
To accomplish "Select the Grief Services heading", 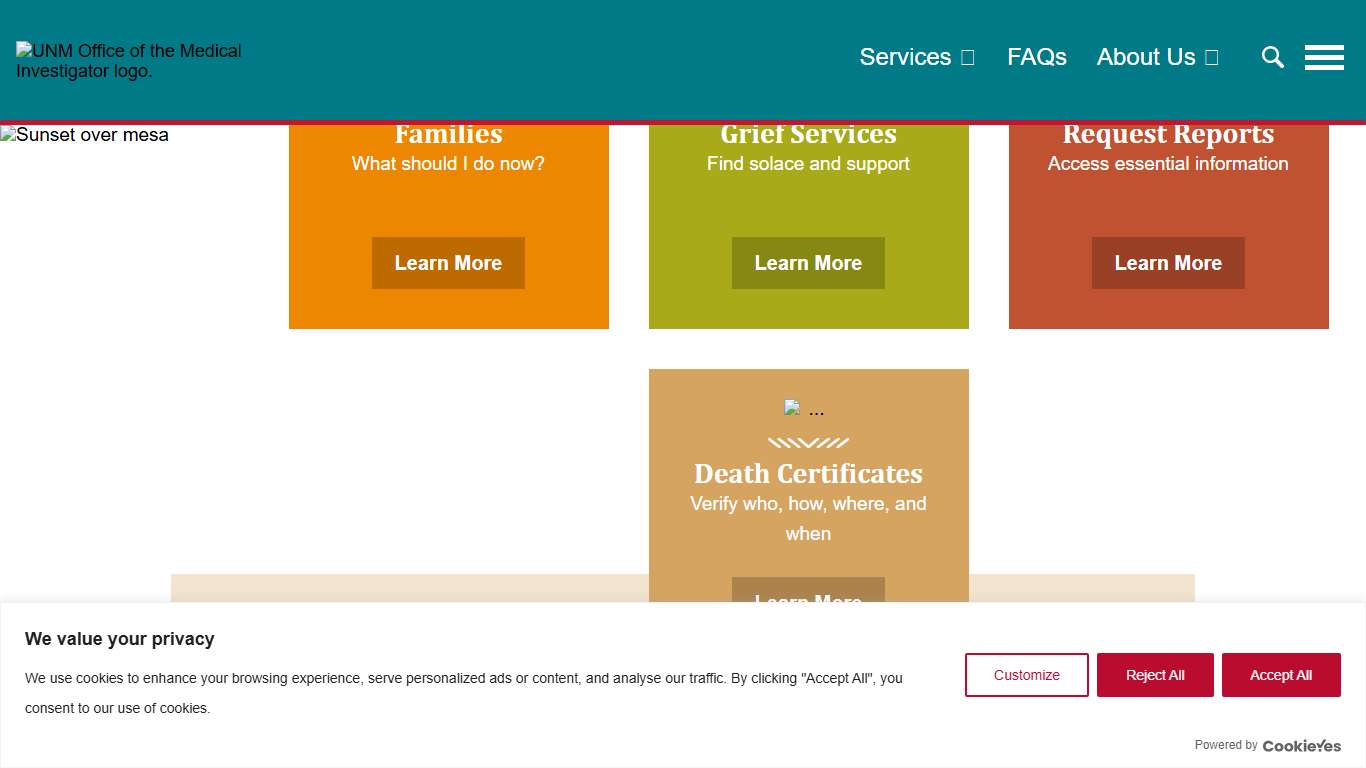I will [x=808, y=135].
